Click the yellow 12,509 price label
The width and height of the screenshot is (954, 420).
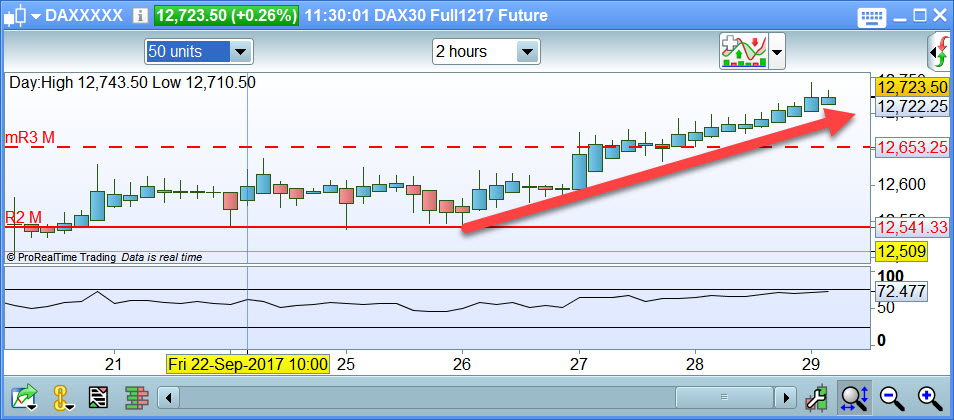901,251
